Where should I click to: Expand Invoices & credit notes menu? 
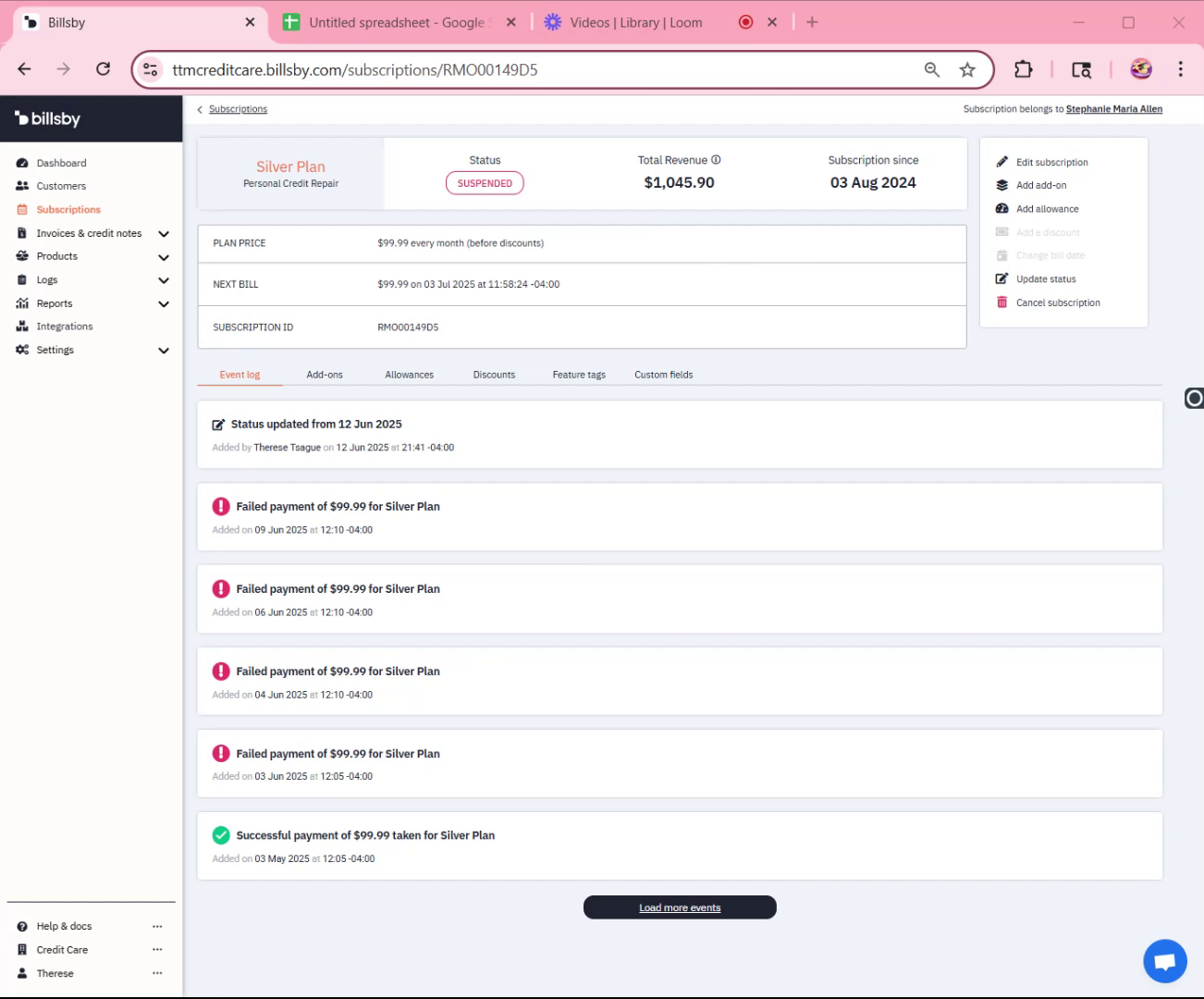pyautogui.click(x=164, y=234)
